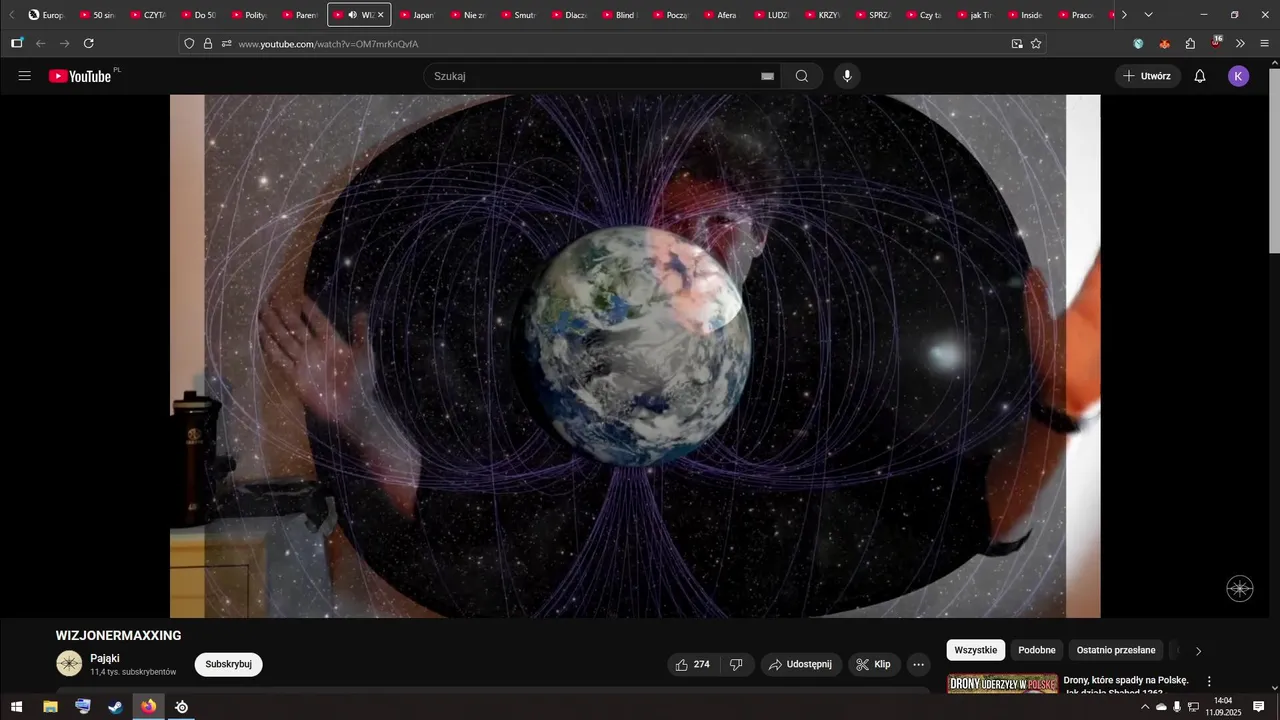
Task: Open more actions three-dot menu under video
Action: pyautogui.click(x=918, y=664)
